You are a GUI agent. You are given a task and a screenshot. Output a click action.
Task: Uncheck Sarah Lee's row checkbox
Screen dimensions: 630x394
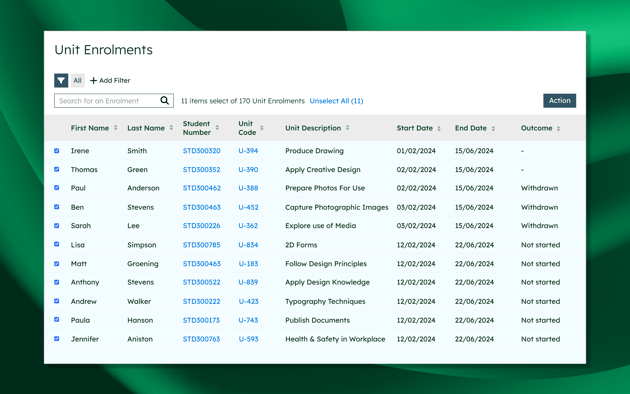pyautogui.click(x=57, y=225)
